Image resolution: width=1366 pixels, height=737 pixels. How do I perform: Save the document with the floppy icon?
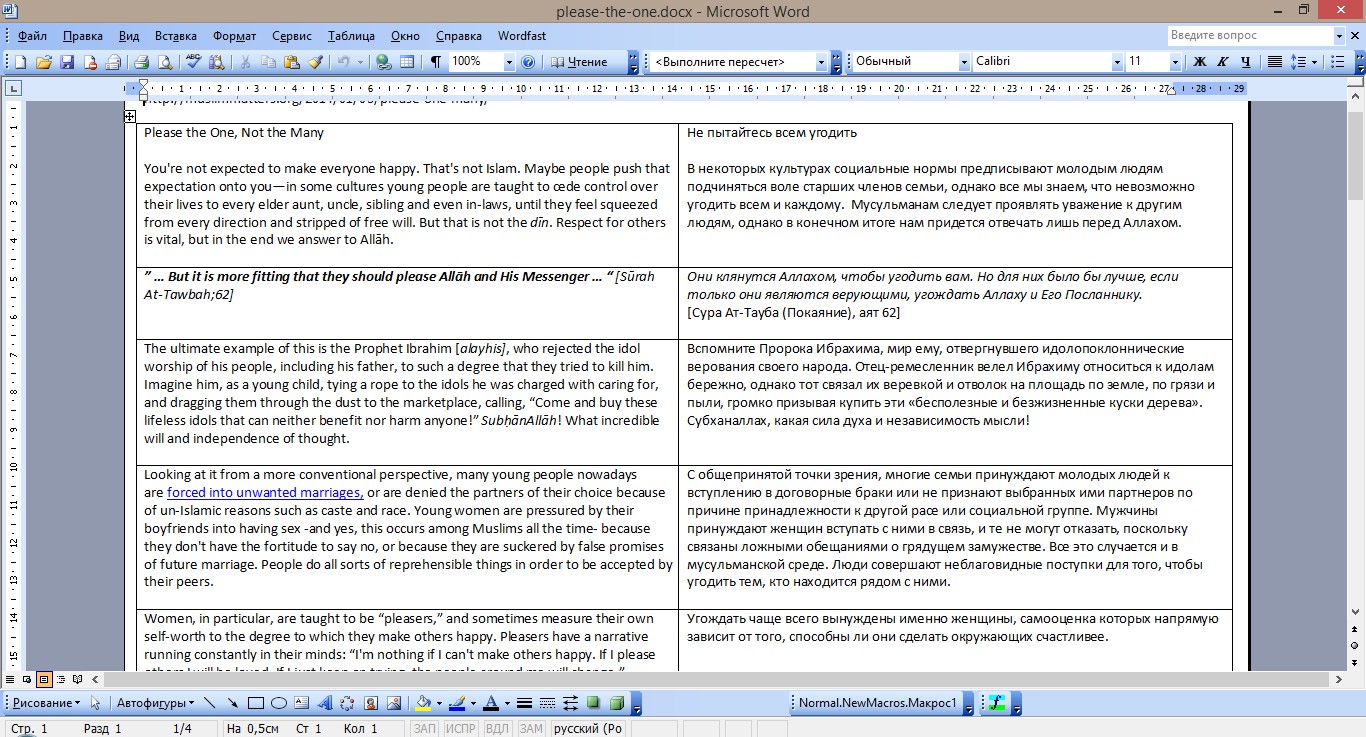tap(67, 62)
